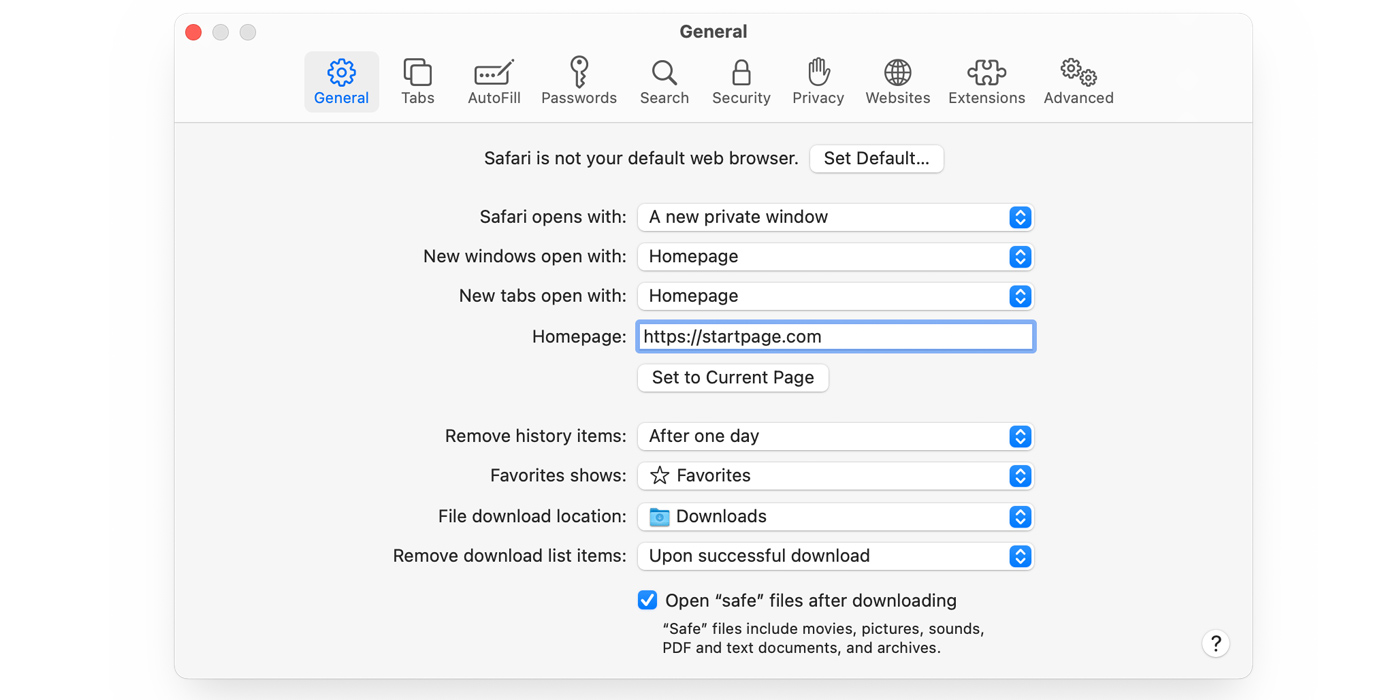Viewport: 1400px width, 700px height.
Task: Change the New tabs open with option
Action: [835, 296]
